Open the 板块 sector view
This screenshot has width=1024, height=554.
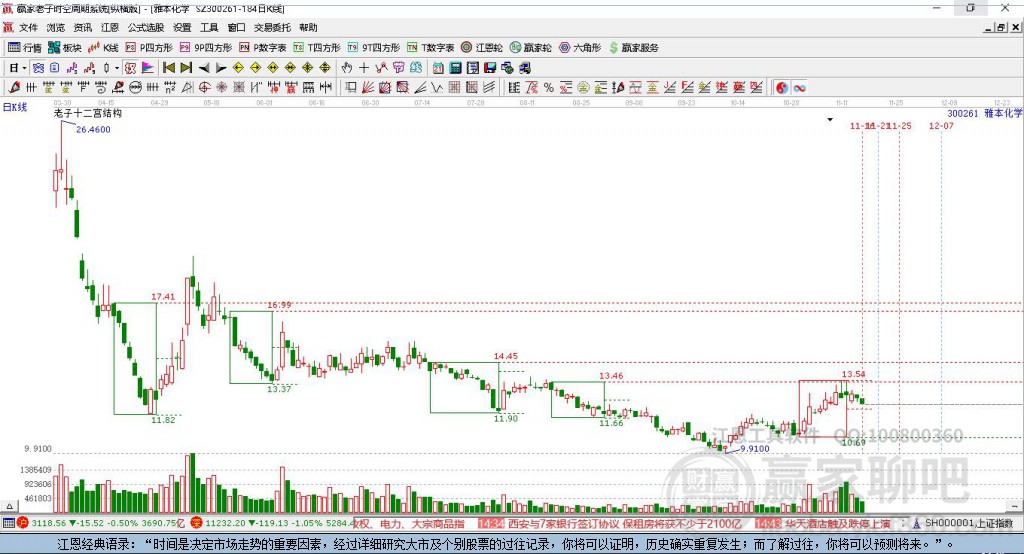point(65,47)
